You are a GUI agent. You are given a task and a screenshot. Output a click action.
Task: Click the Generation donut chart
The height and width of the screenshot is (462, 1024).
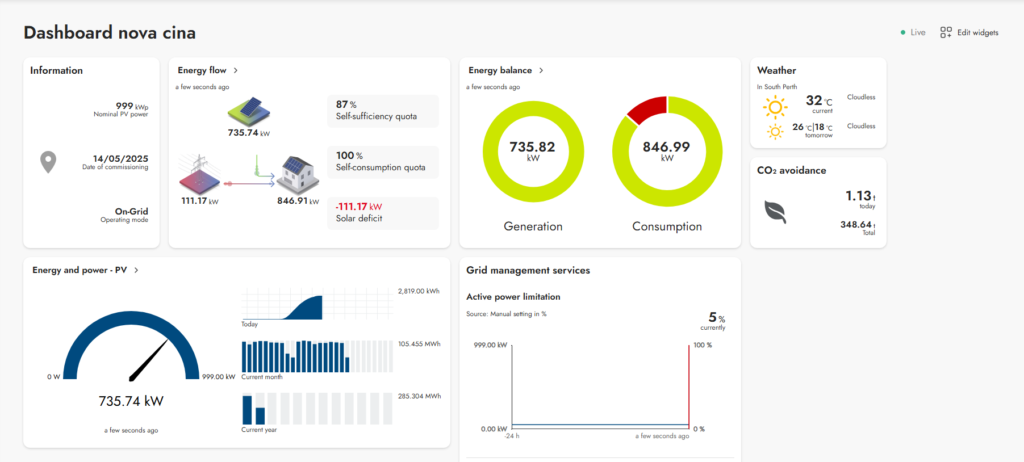[532, 151]
